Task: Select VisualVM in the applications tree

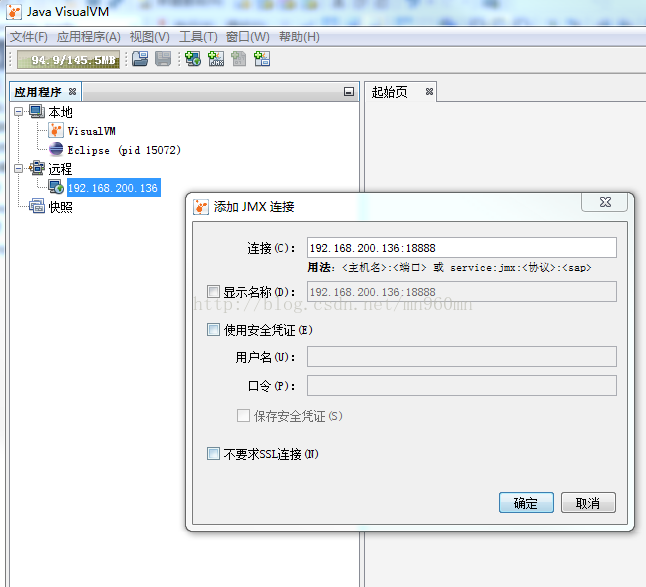Action: 91,131
